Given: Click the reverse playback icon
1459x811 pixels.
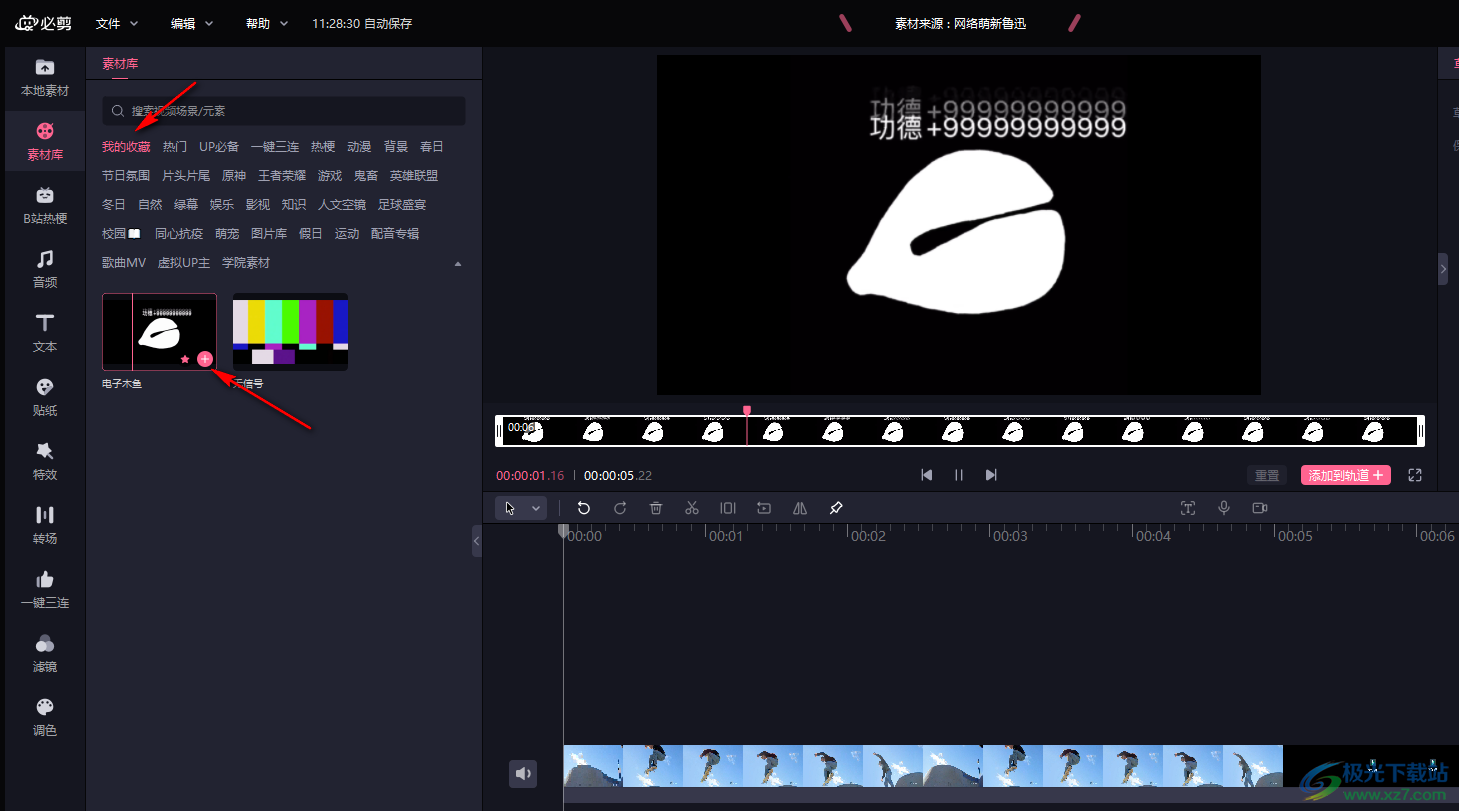Looking at the screenshot, I should pyautogui.click(x=764, y=508).
